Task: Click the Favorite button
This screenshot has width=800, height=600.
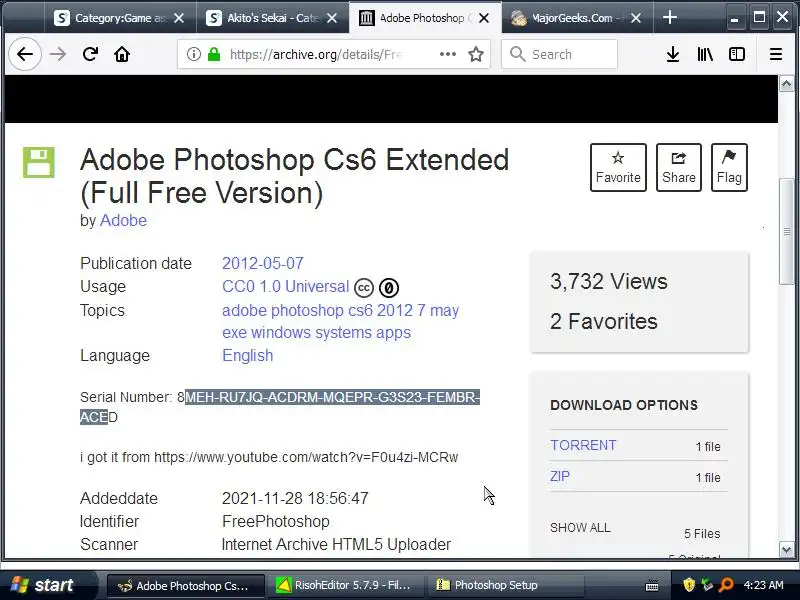Action: [618, 167]
